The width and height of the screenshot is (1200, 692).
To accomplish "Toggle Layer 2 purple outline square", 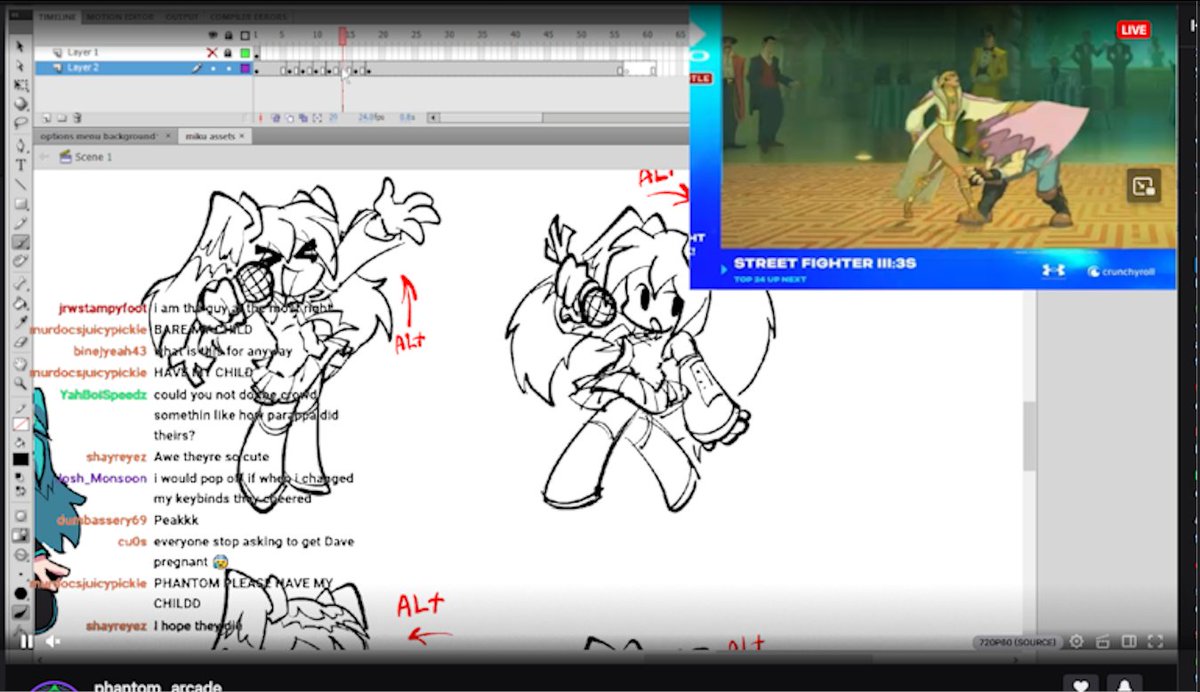I will 245,68.
